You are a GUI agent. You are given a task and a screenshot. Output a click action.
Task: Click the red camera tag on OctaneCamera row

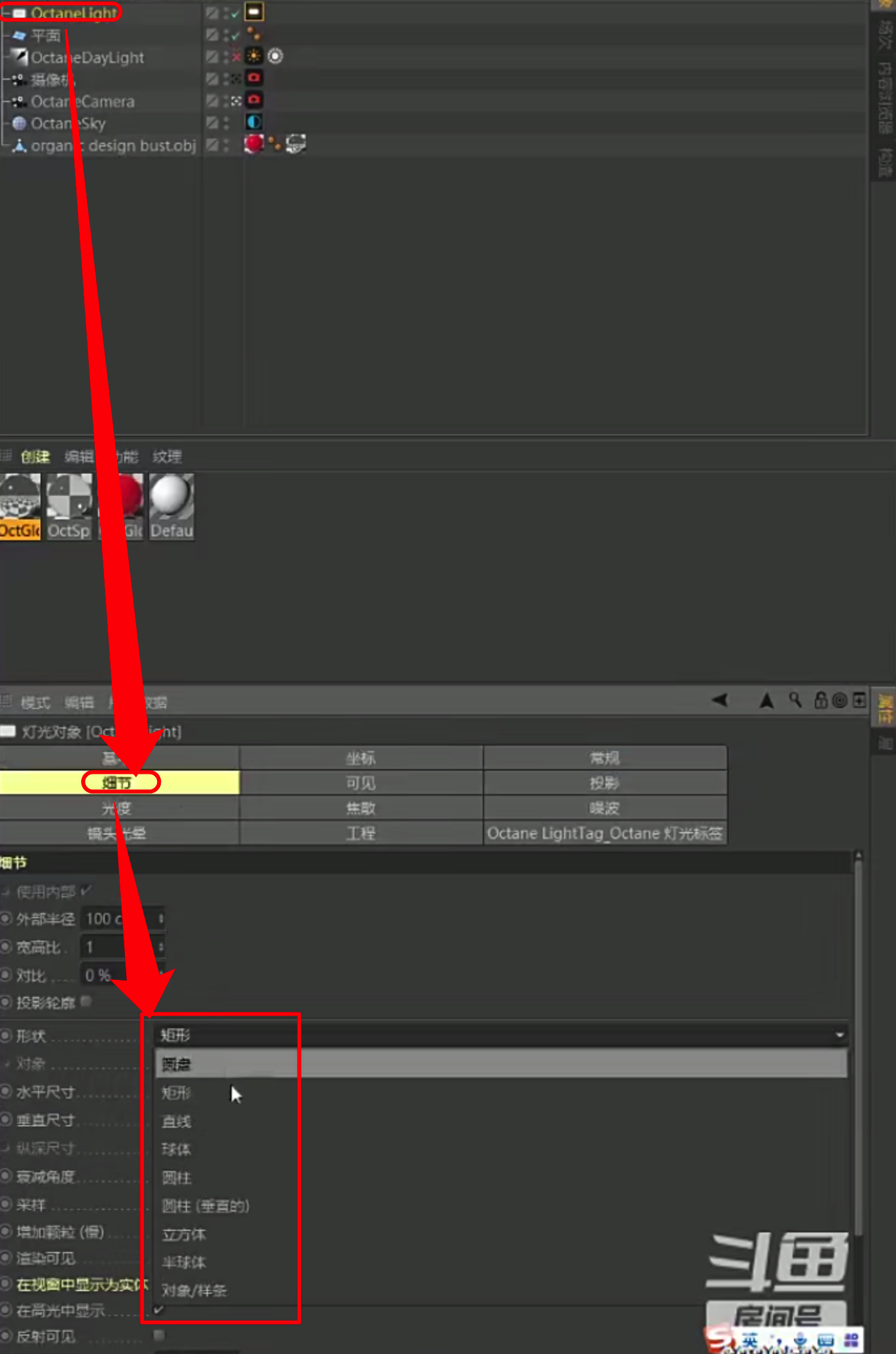coord(254,100)
